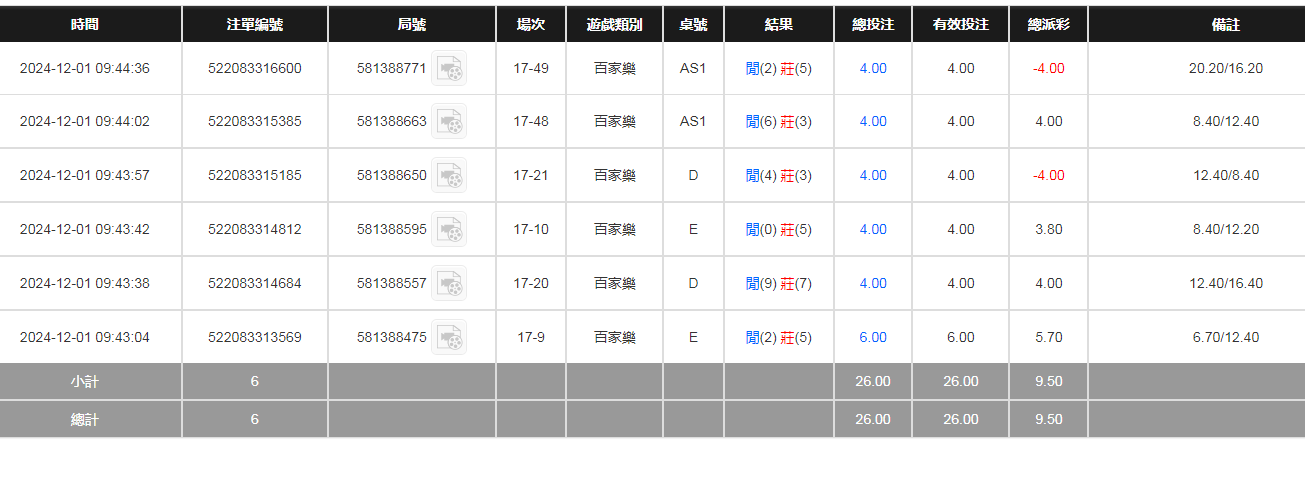Click the result 閒(9) 莊(7) cell
Viewport: 1305px width, 502px height.
779,284
